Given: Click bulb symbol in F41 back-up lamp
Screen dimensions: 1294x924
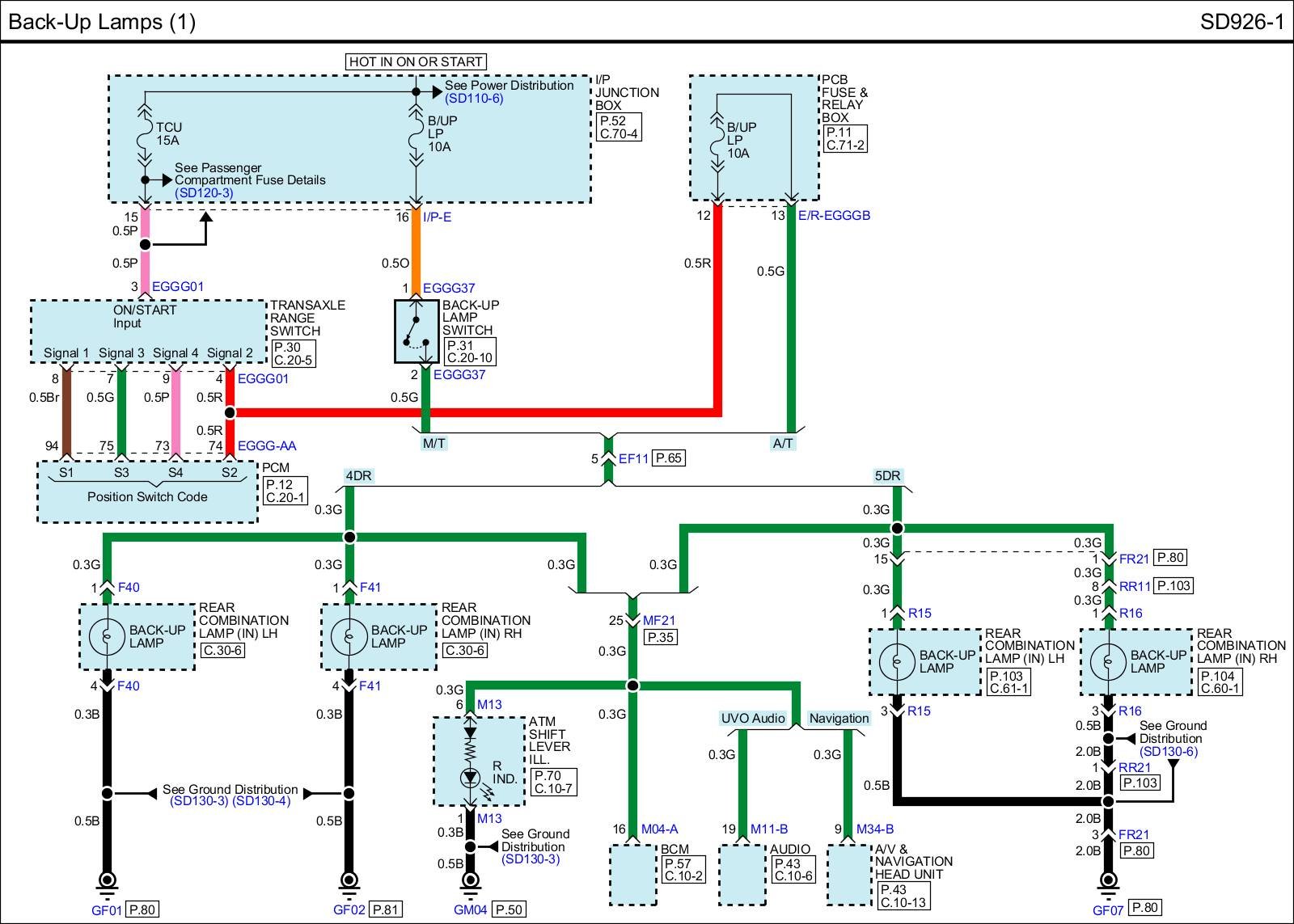Looking at the screenshot, I should [349, 637].
